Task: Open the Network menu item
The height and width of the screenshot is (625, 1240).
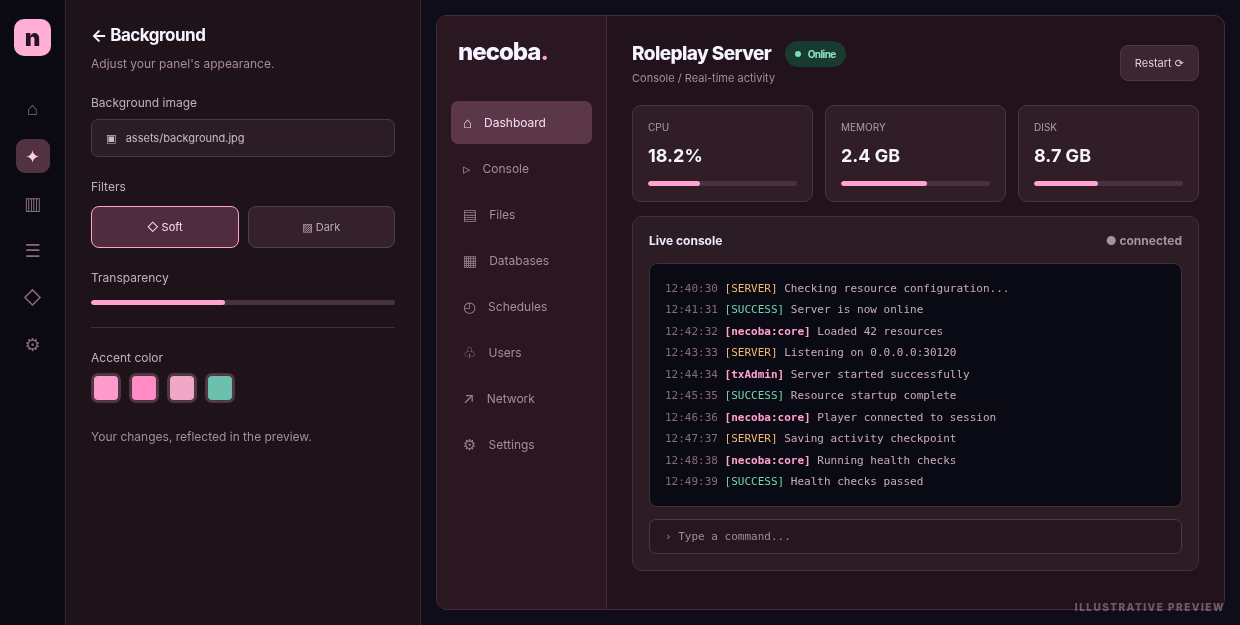Action: click(521, 399)
